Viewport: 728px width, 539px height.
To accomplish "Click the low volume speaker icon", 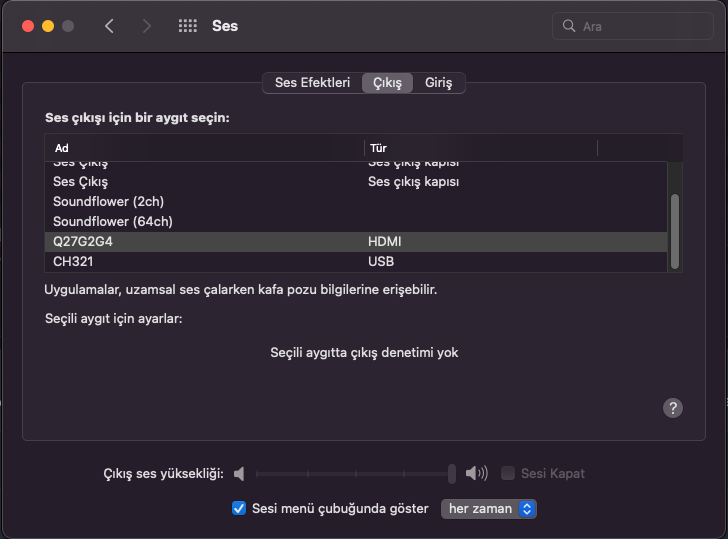I will click(239, 474).
